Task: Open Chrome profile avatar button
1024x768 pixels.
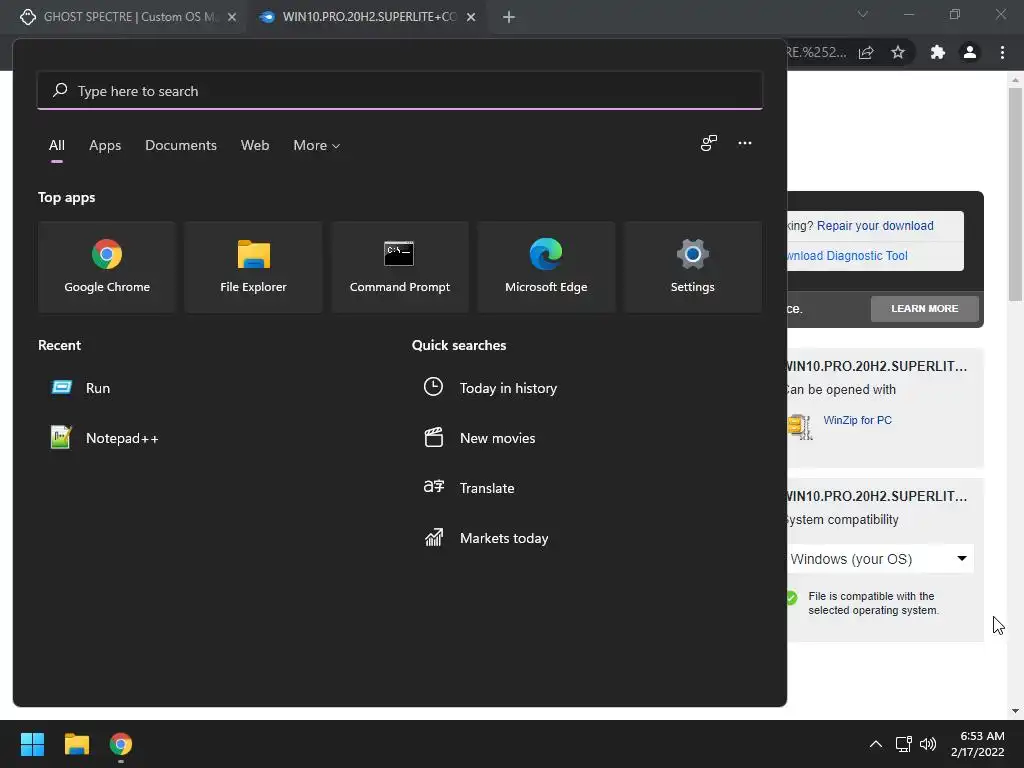Action: click(970, 52)
